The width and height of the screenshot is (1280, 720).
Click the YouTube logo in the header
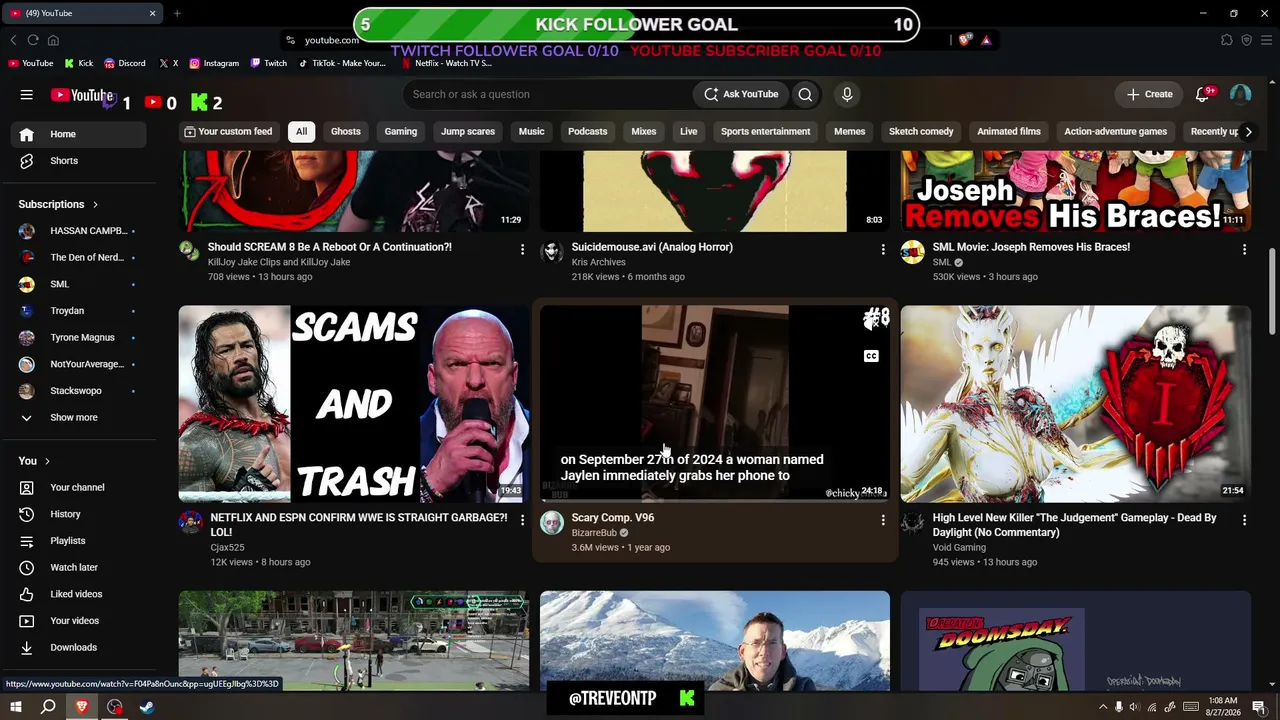(82, 95)
